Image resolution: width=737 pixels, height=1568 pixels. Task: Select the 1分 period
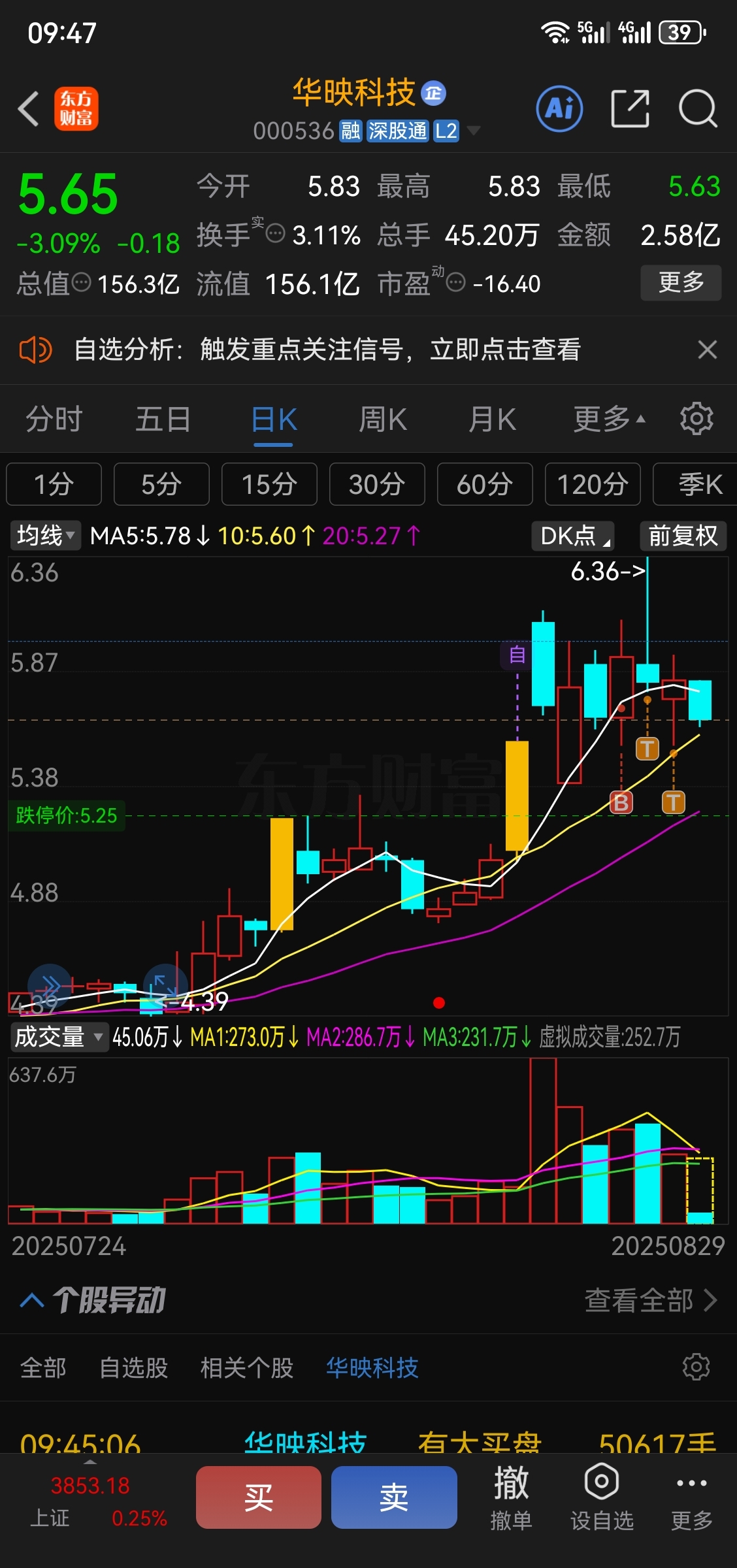click(54, 484)
